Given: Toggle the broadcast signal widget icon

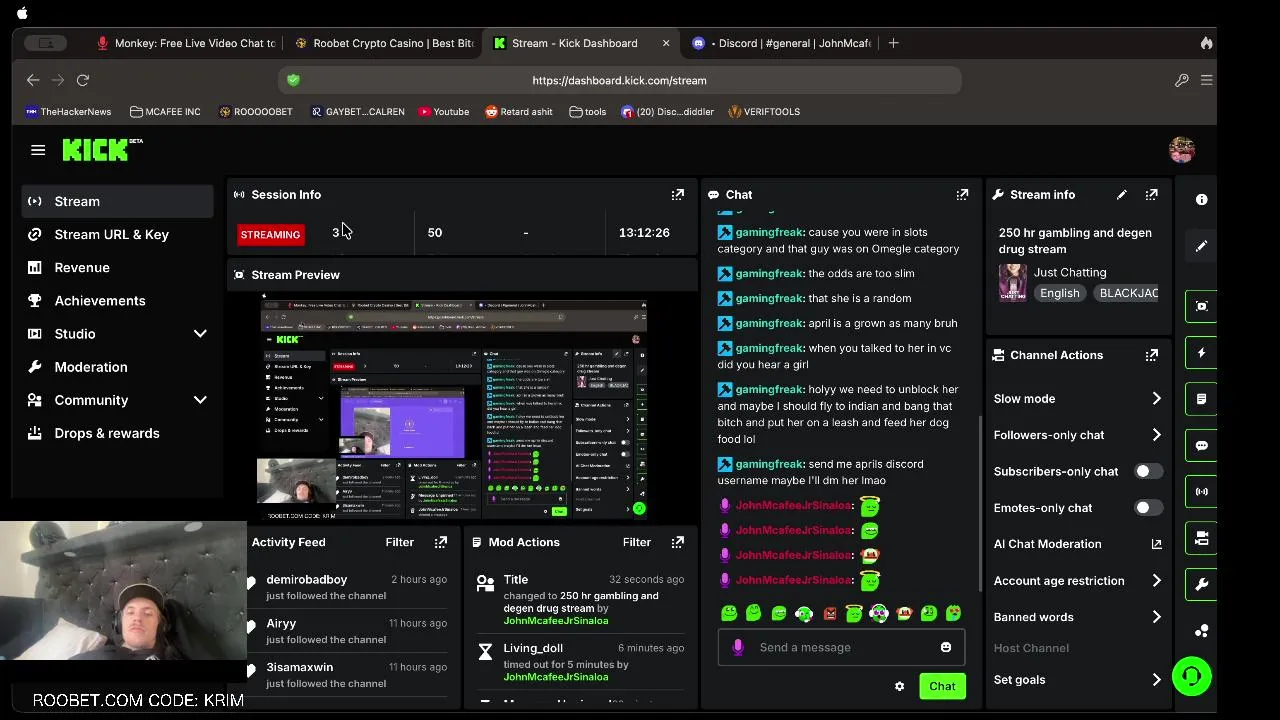Looking at the screenshot, I should (x=1201, y=492).
